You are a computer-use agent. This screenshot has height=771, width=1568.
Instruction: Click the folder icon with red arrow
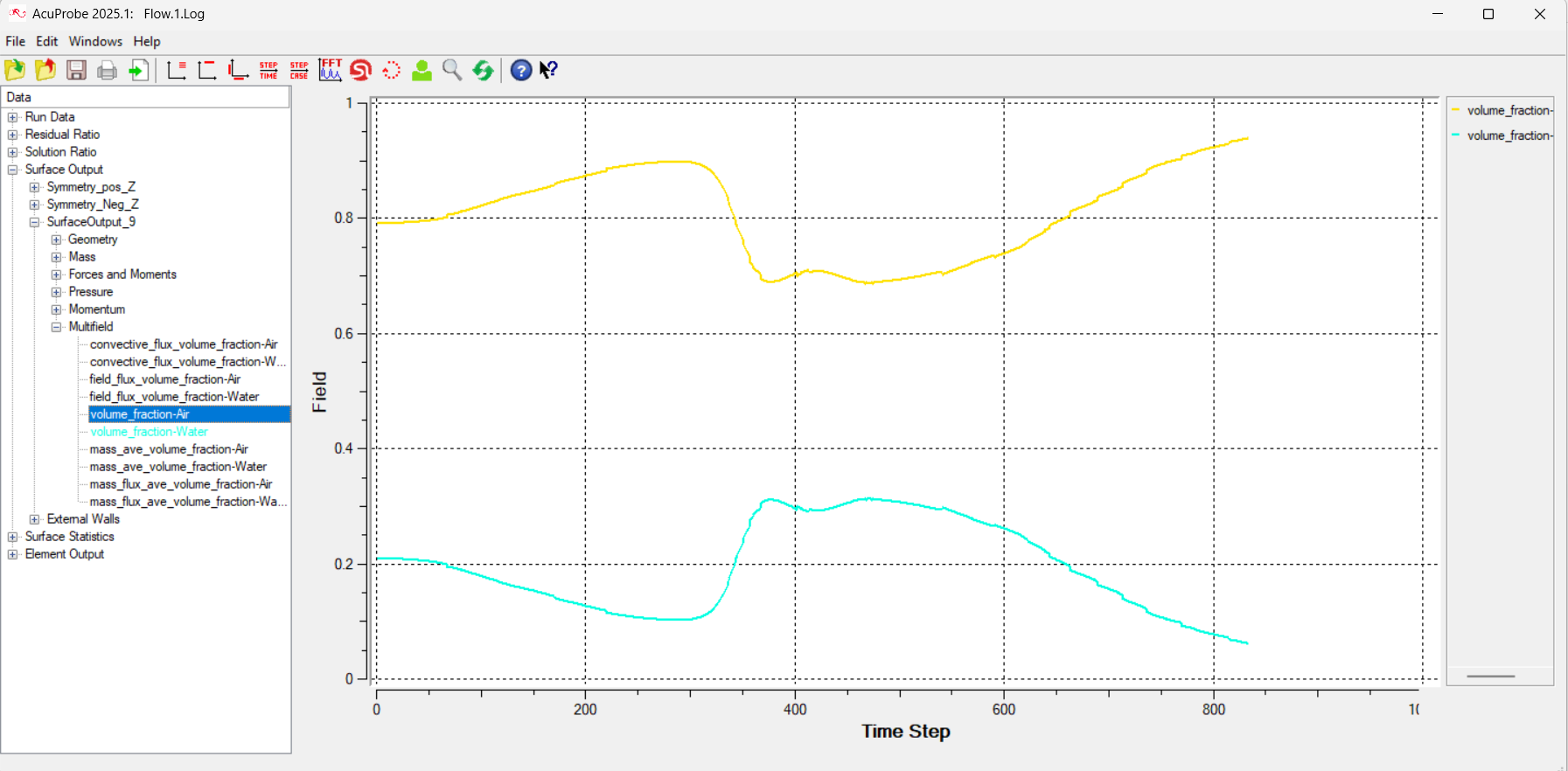[45, 70]
